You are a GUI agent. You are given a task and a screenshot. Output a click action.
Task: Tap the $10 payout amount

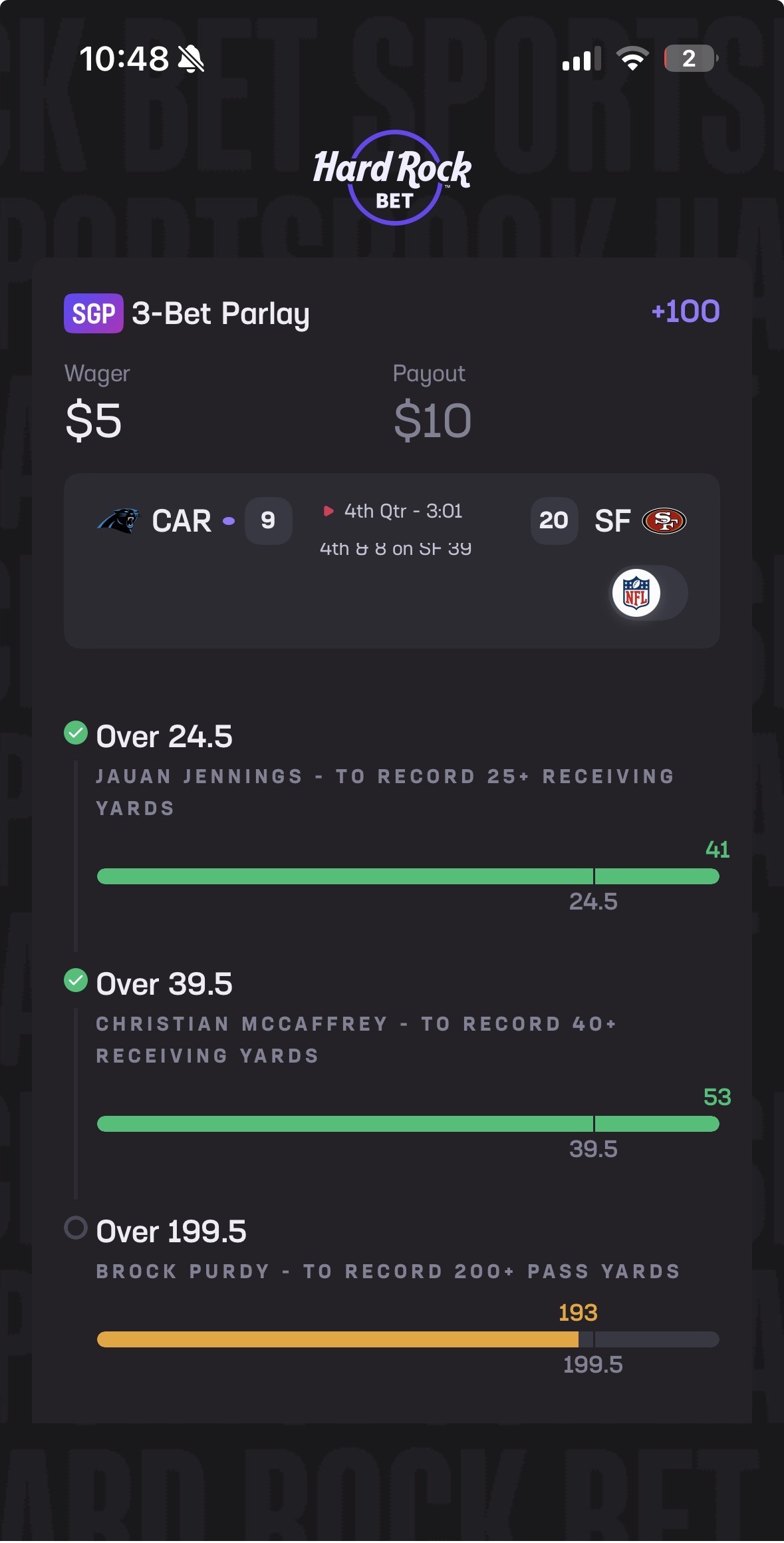tap(432, 421)
